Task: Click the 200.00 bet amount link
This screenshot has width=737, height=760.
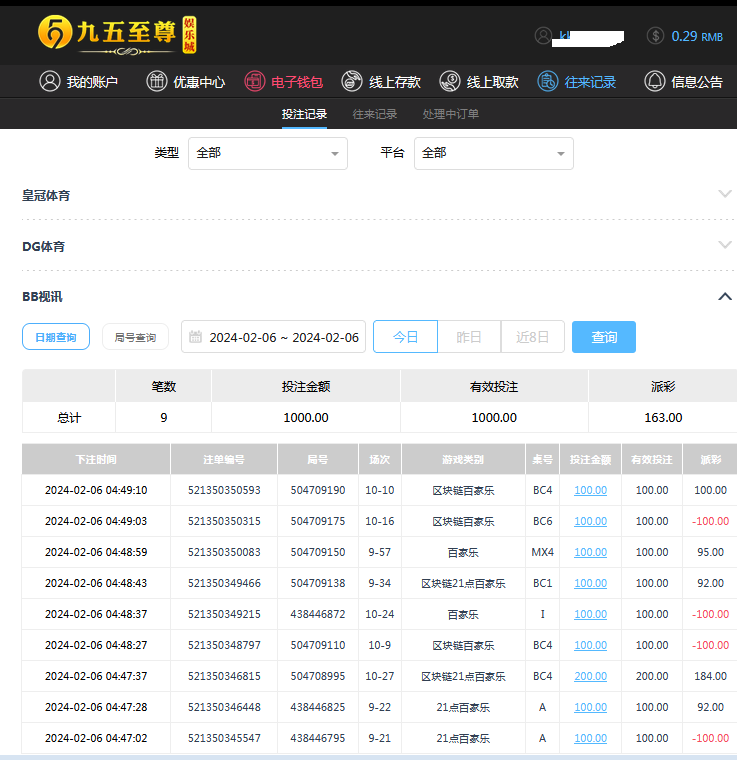Action: pos(590,676)
